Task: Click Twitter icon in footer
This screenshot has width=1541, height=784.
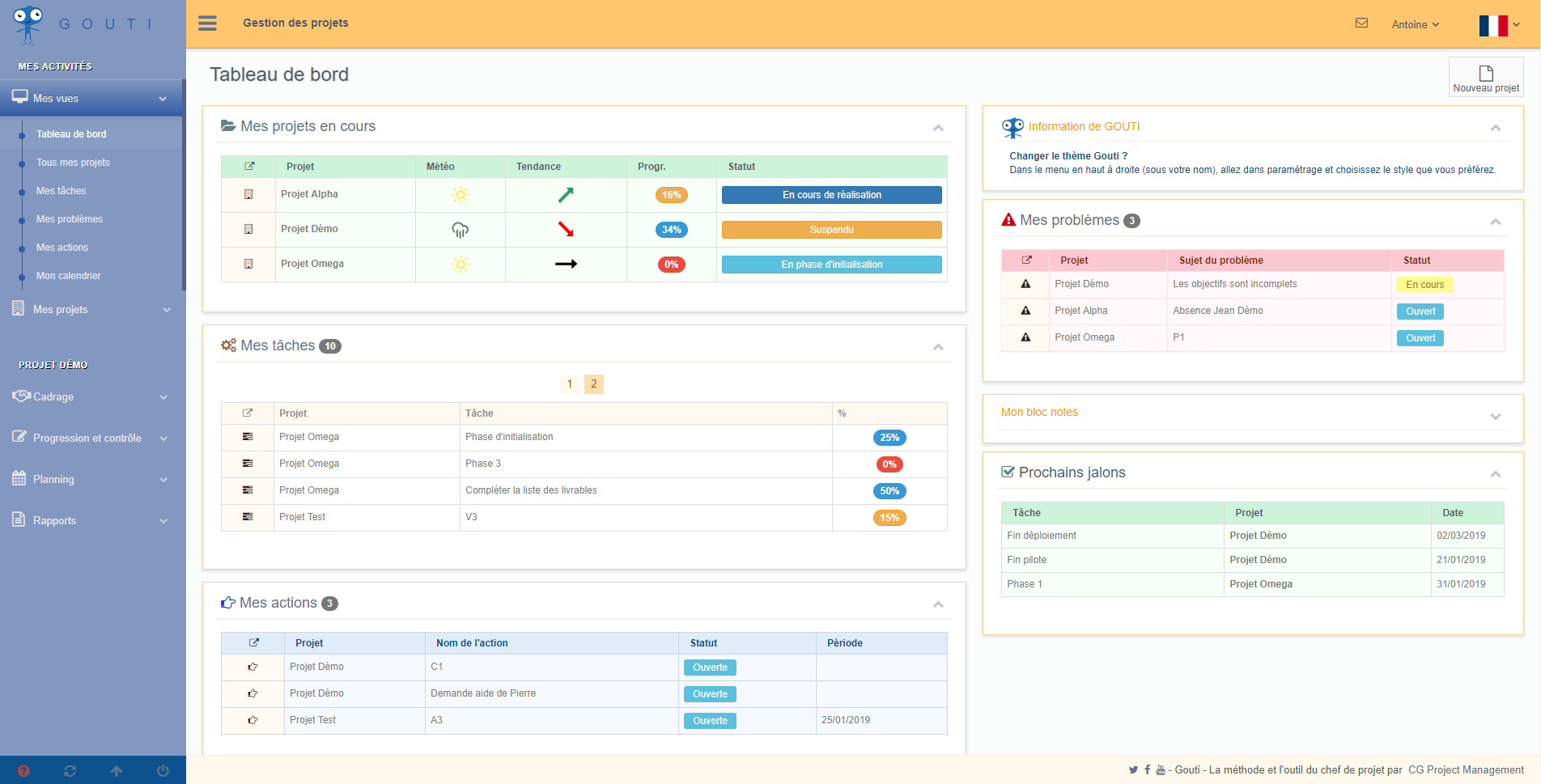Action: [1133, 770]
